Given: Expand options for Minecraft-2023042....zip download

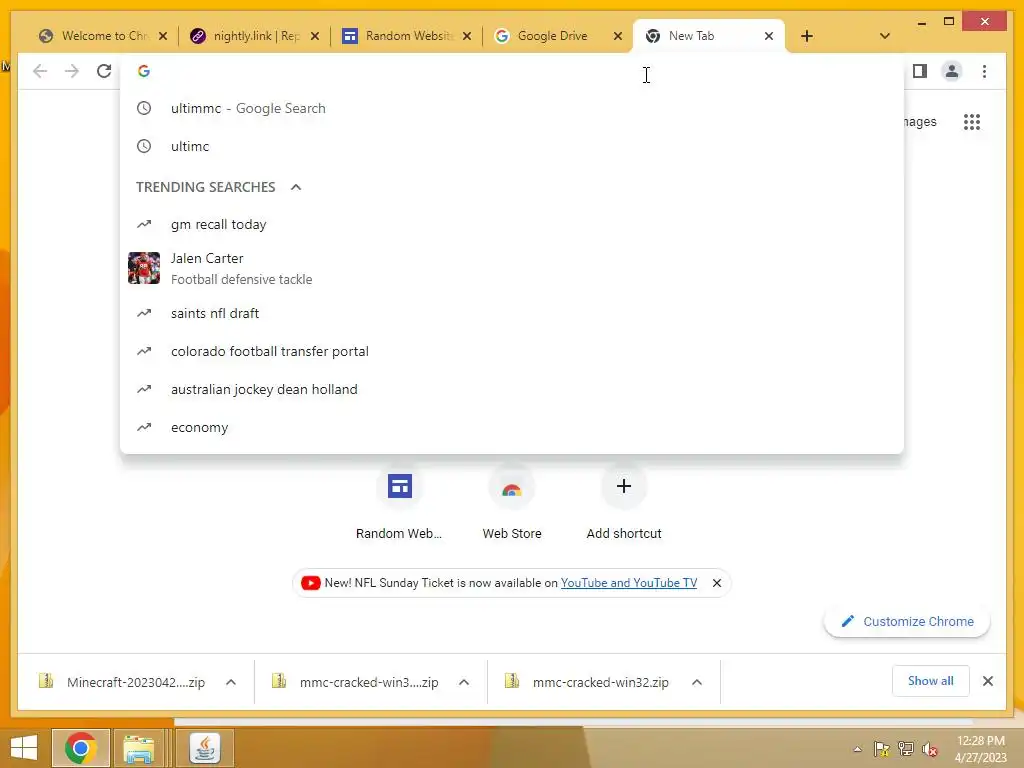Looking at the screenshot, I should pyautogui.click(x=231, y=682).
